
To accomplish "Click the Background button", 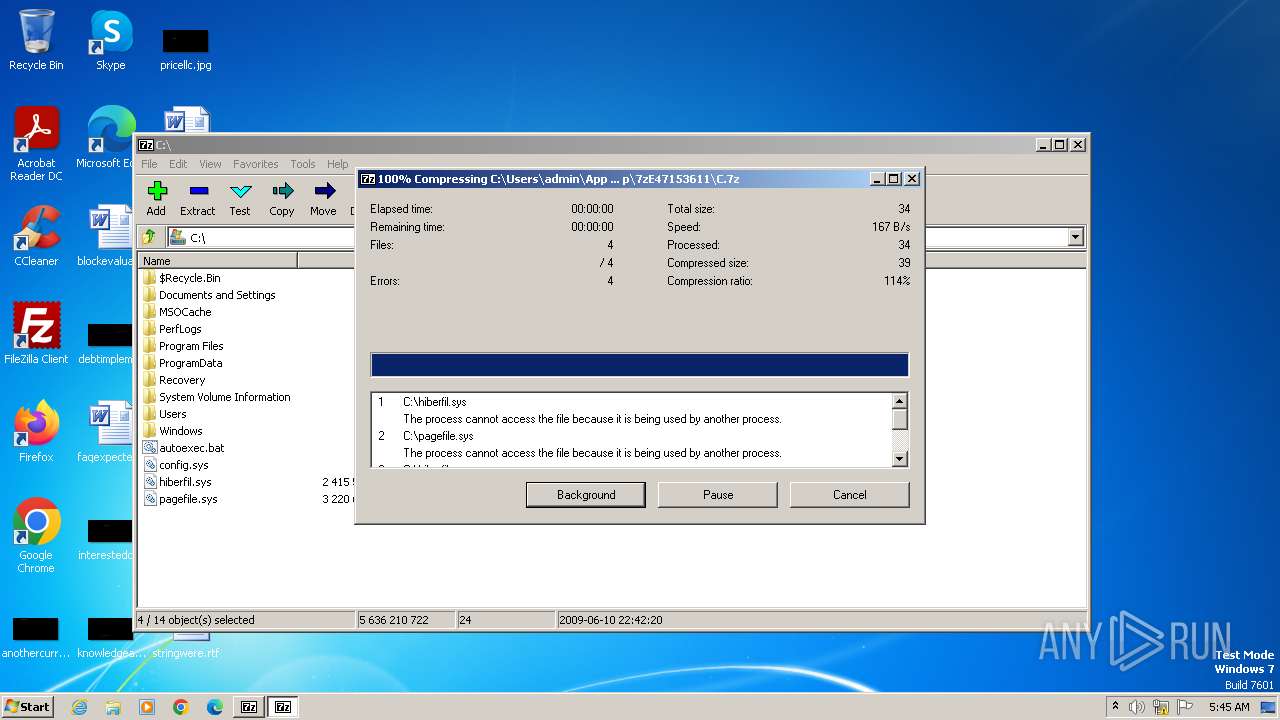I will (586, 495).
